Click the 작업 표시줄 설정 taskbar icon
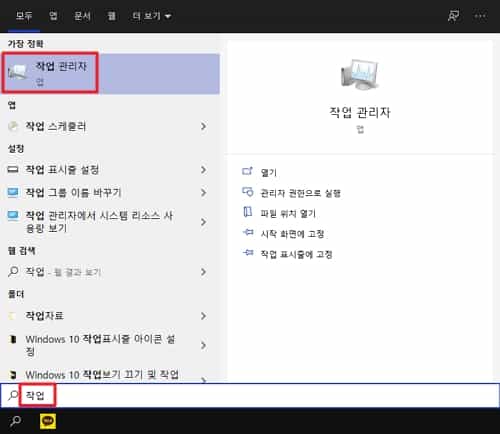 [13, 170]
